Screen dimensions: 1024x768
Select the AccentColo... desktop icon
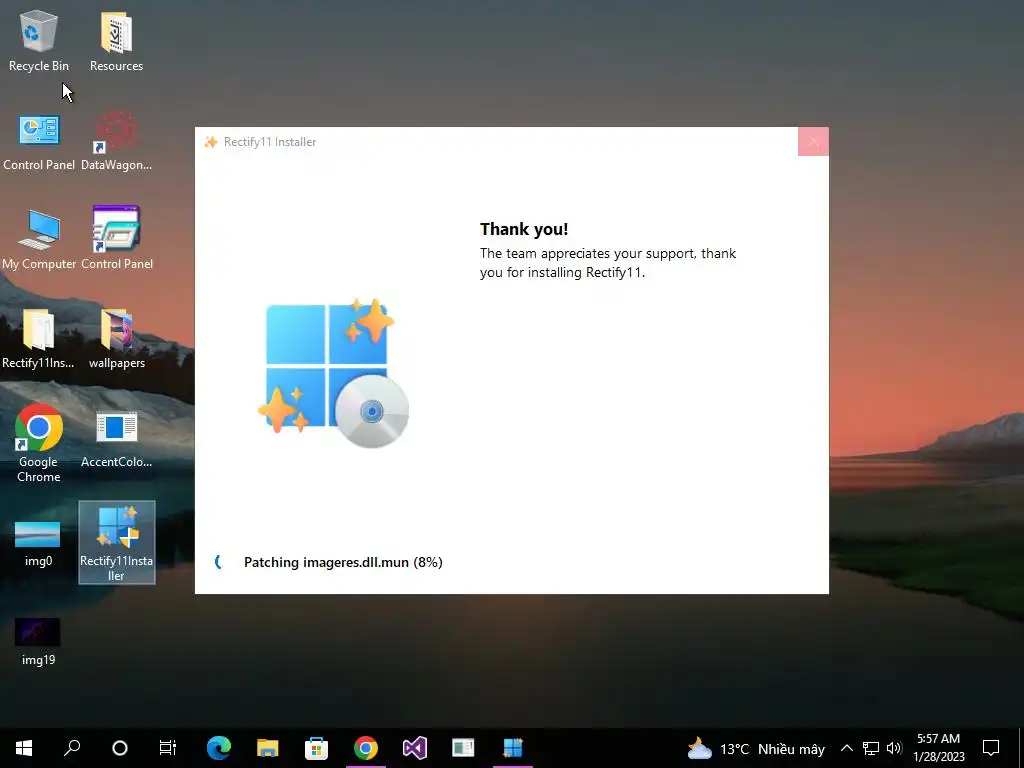point(116,439)
